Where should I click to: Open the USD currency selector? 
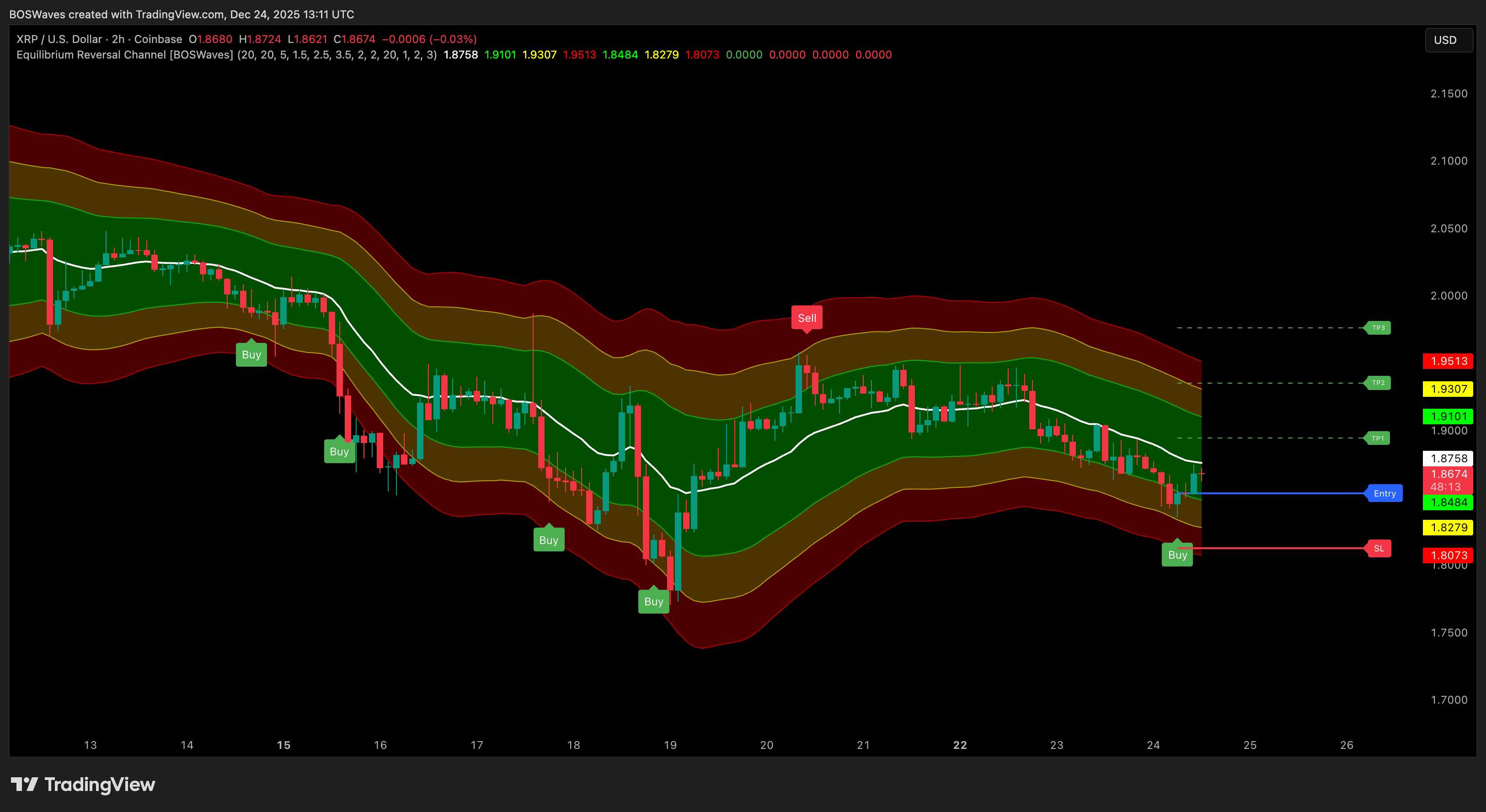1449,40
